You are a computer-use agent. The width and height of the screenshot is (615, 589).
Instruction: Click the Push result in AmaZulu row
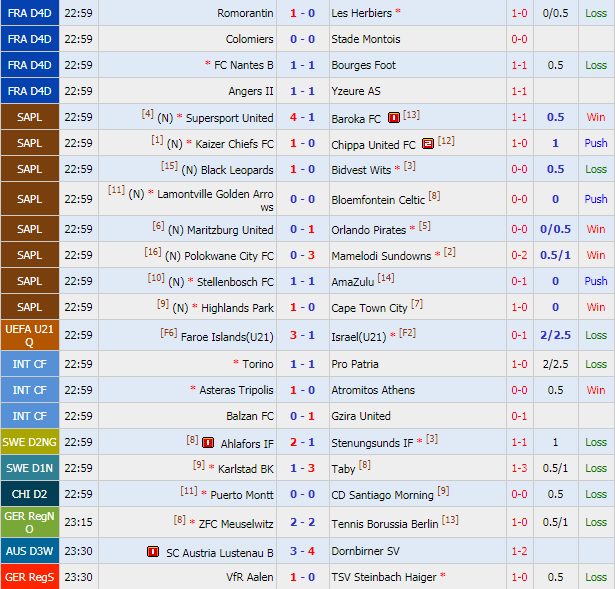pos(596,281)
